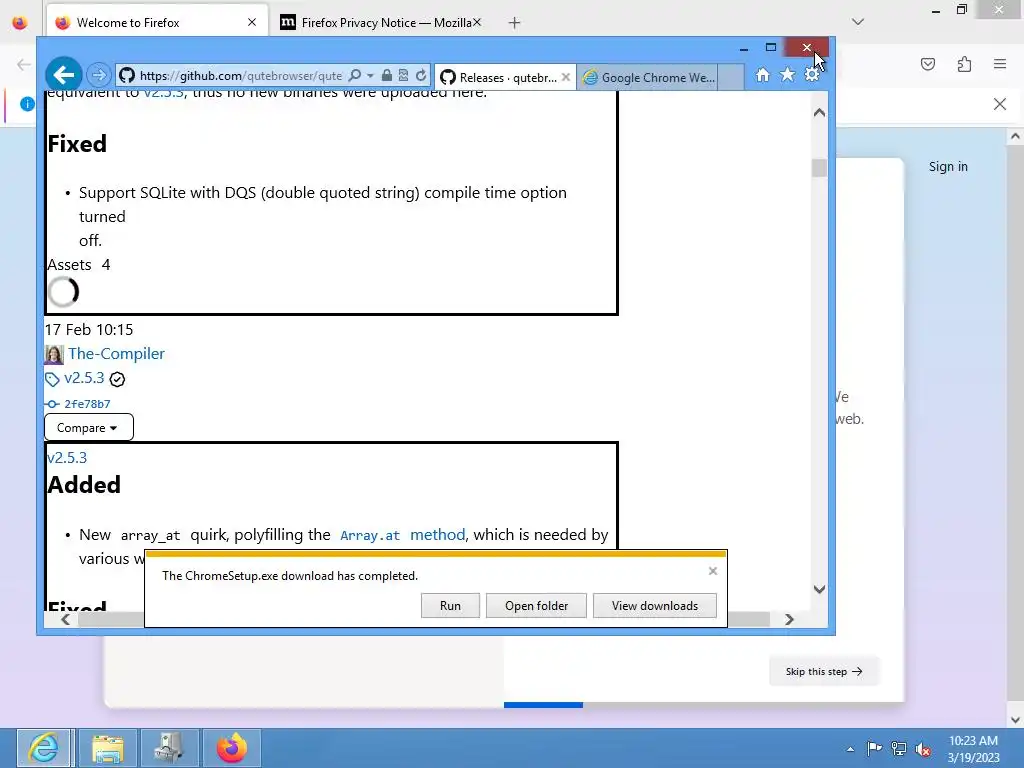Run the downloaded ChromeSetup.exe

pyautogui.click(x=450, y=605)
